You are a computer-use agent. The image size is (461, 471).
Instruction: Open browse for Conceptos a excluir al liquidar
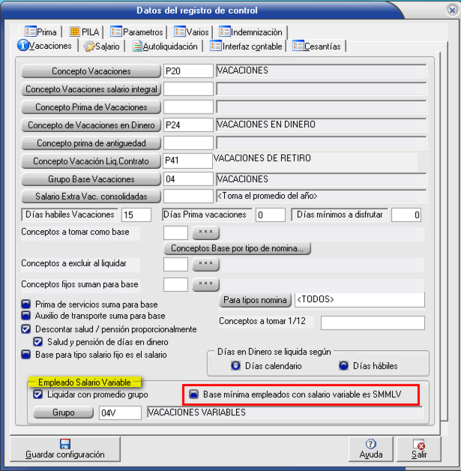pyautogui.click(x=206, y=264)
